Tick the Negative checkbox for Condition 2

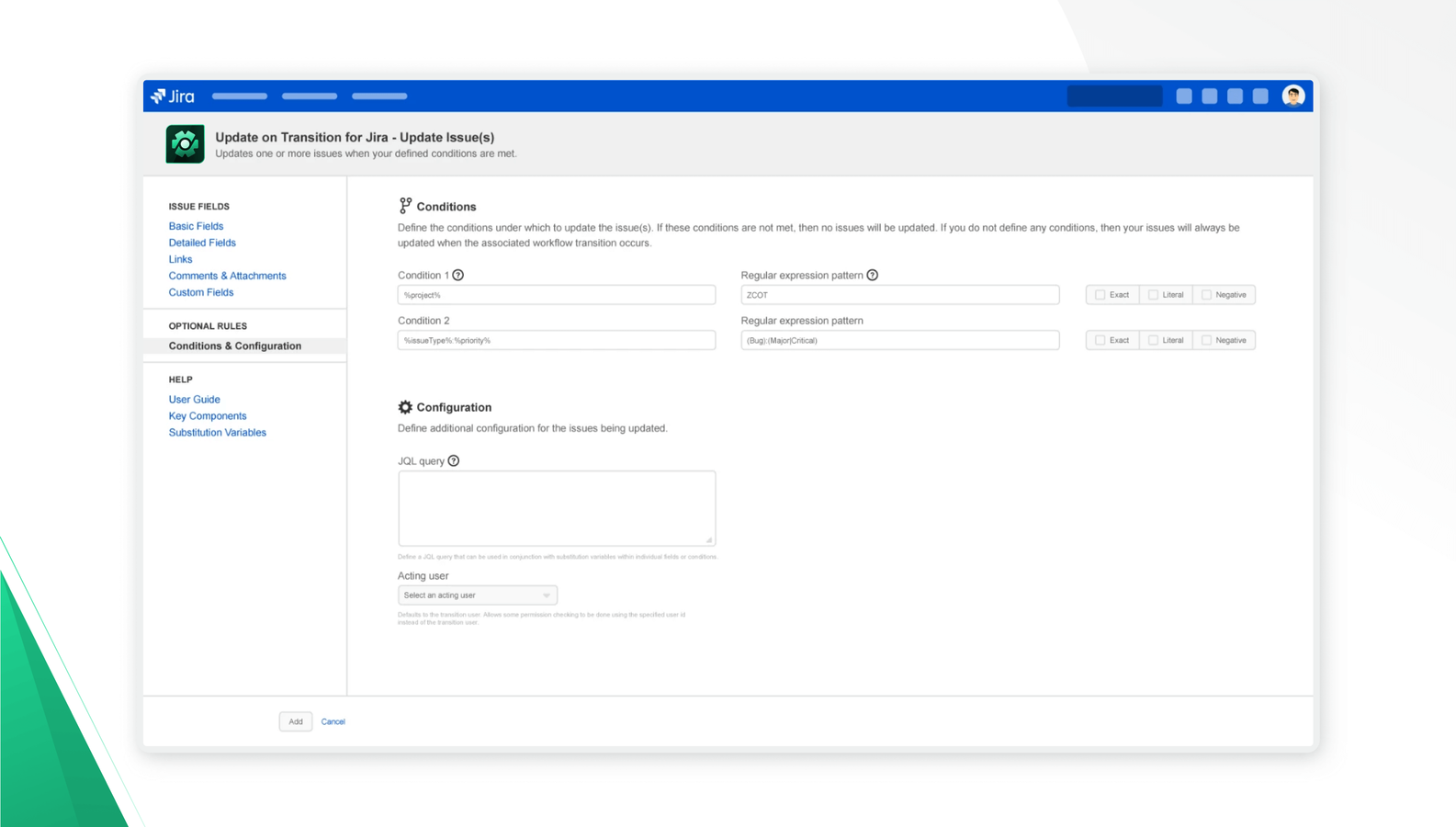tap(1206, 340)
